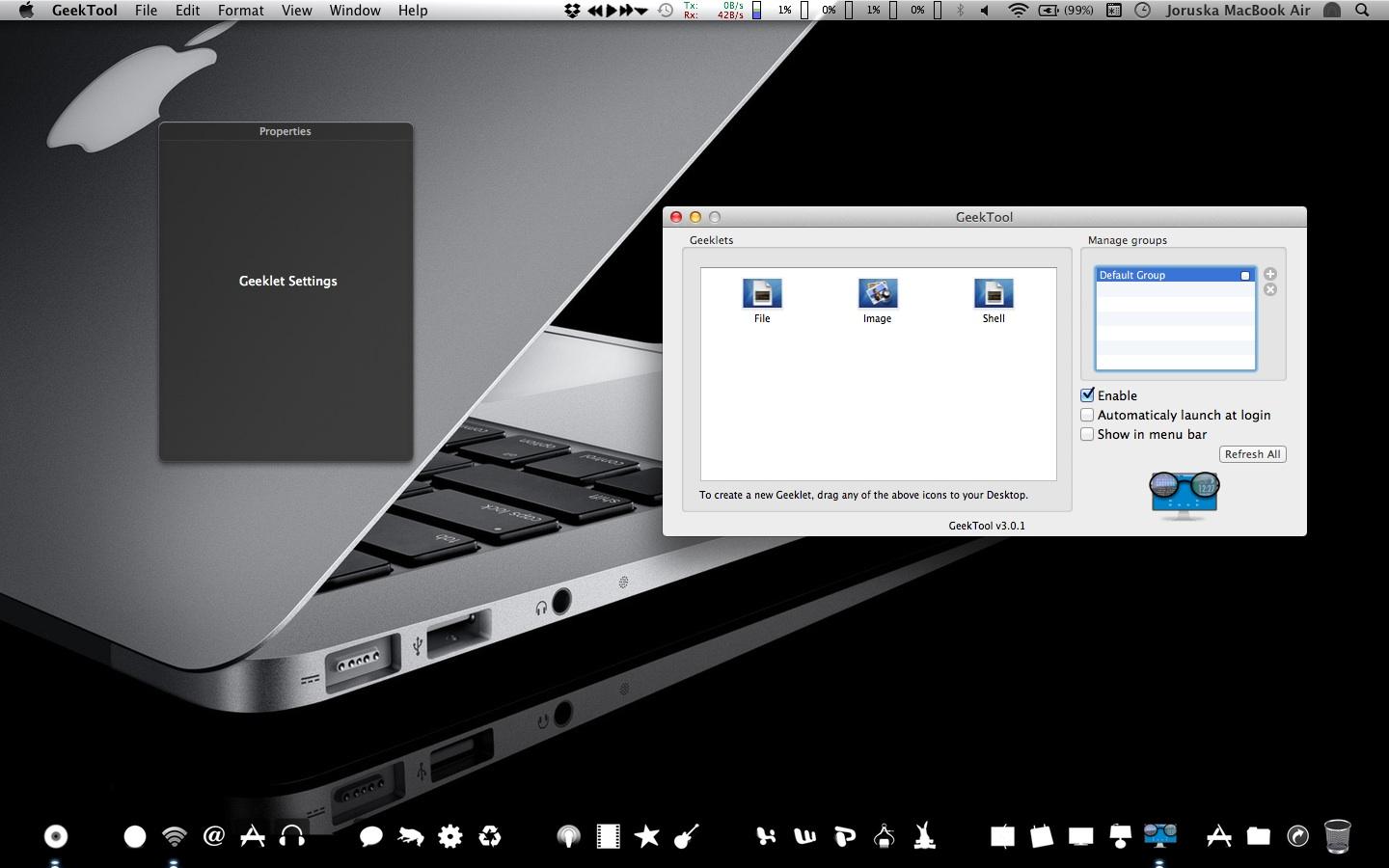1389x868 pixels.
Task: Remove selected group with x icon
Action: pyautogui.click(x=1270, y=289)
